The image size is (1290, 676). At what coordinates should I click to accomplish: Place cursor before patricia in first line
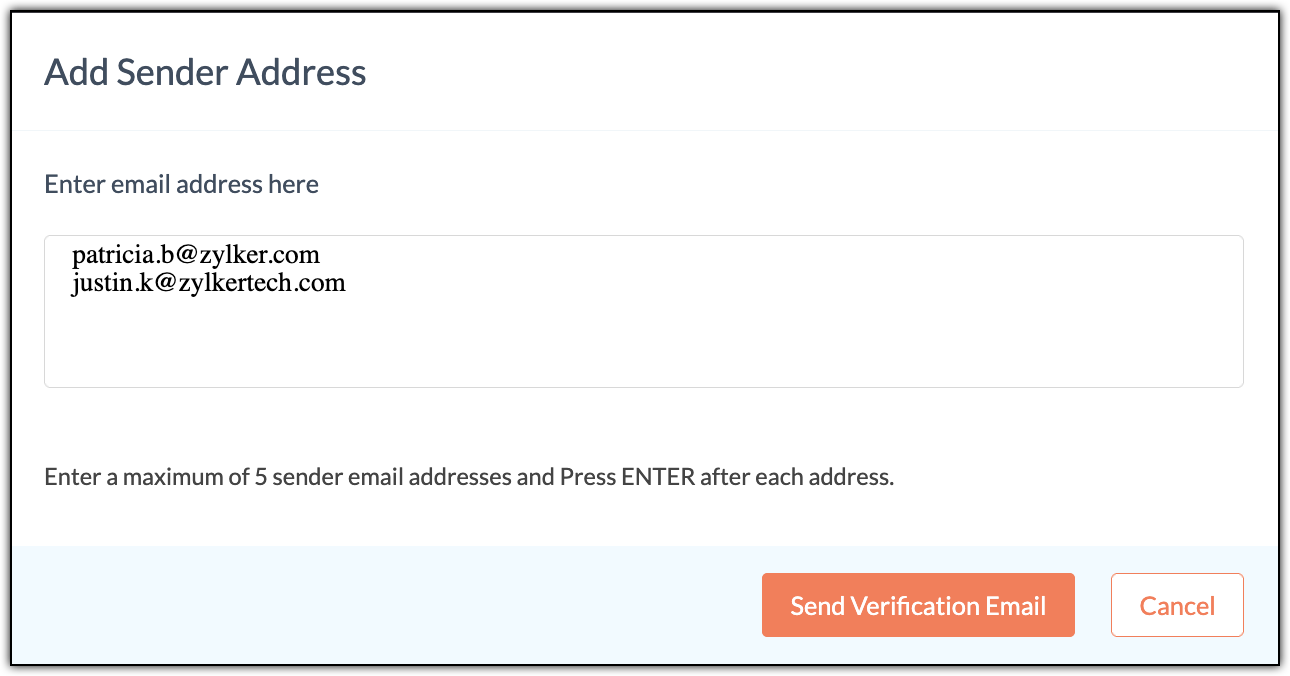[x=73, y=256]
